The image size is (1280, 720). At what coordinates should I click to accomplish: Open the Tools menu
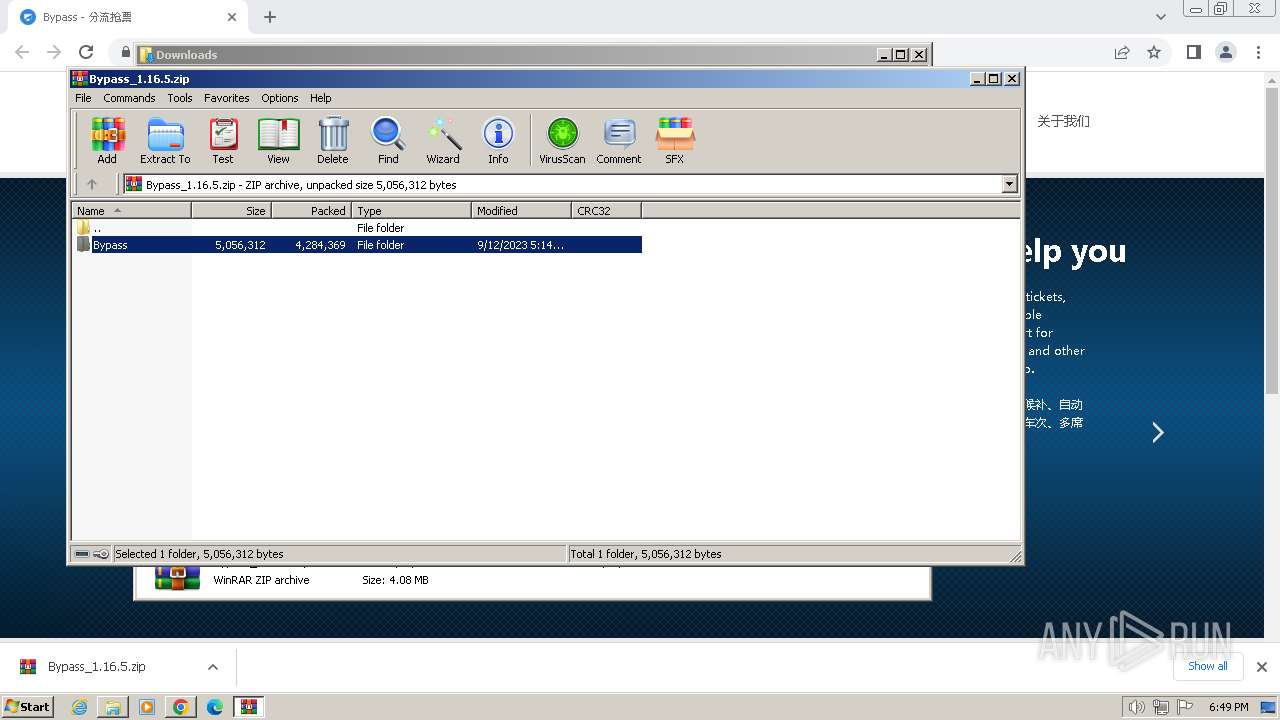tap(180, 98)
